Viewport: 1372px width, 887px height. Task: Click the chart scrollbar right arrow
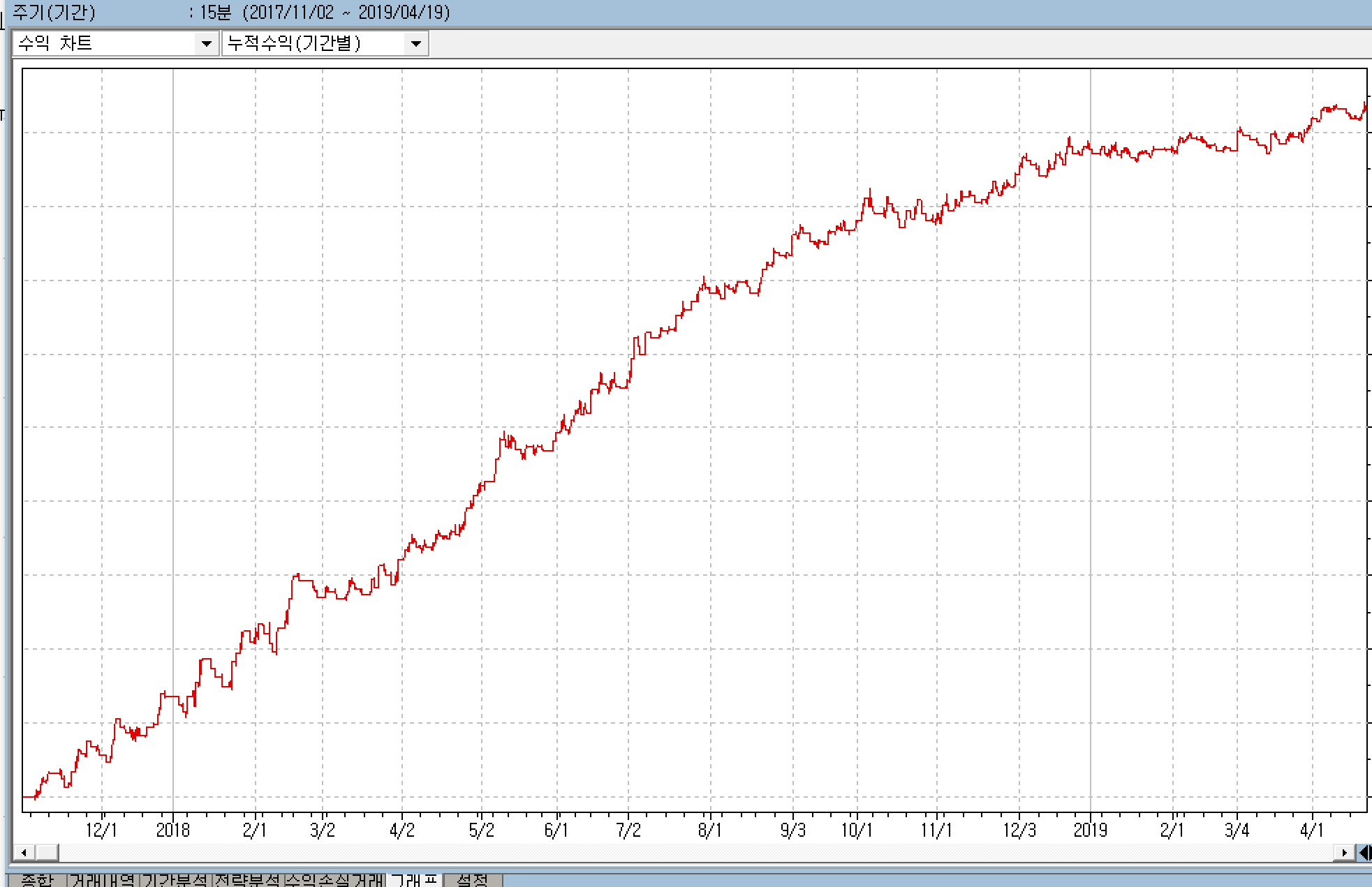[x=1344, y=853]
